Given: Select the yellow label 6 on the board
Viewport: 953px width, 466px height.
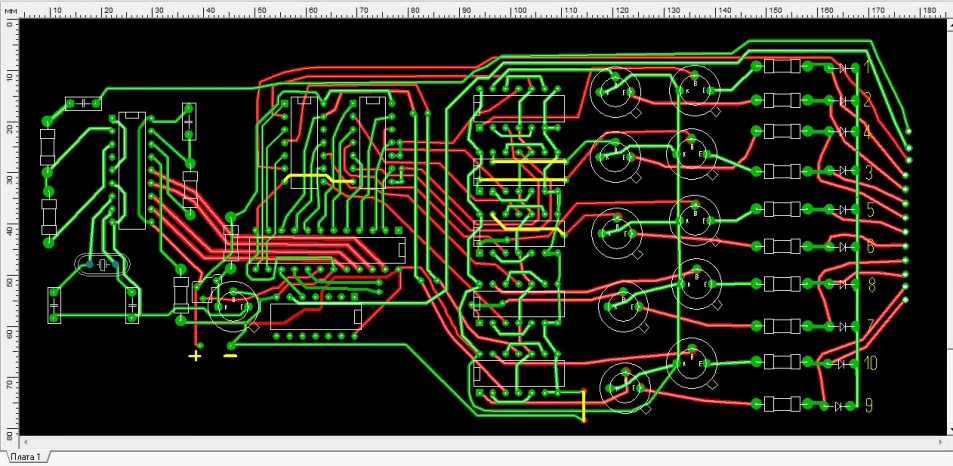Looking at the screenshot, I should 870,246.
